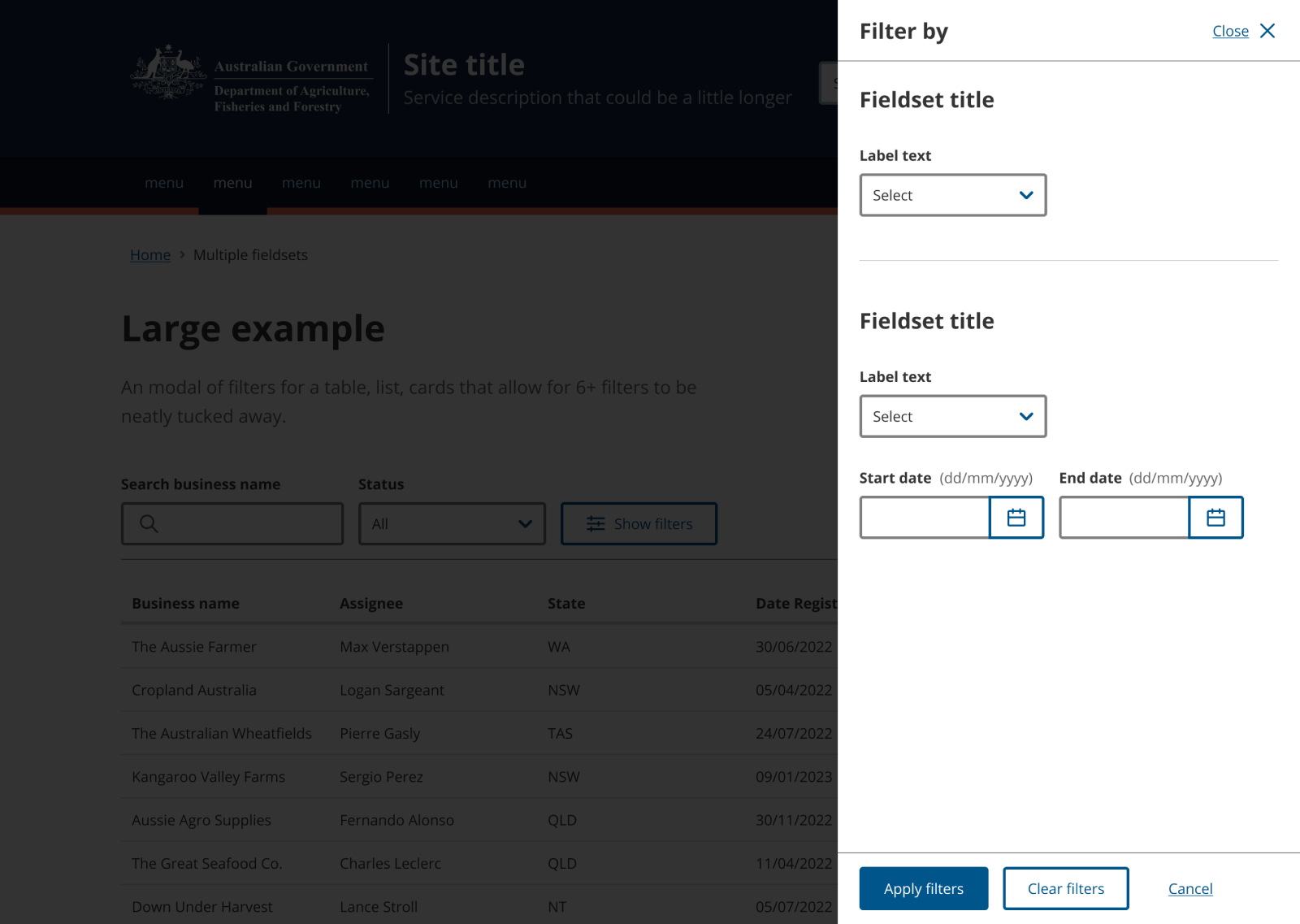This screenshot has height=924, width=1300.
Task: Open the End date calendar picker
Action: tap(1215, 517)
